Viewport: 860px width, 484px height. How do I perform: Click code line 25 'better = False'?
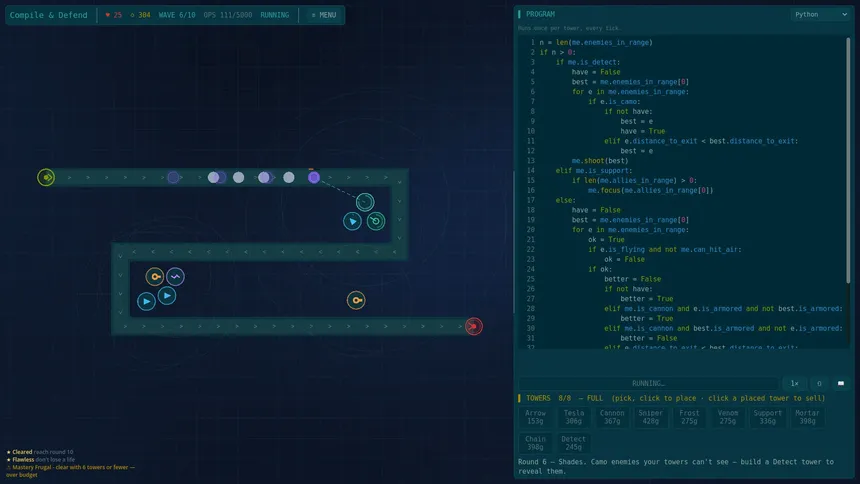coord(632,279)
